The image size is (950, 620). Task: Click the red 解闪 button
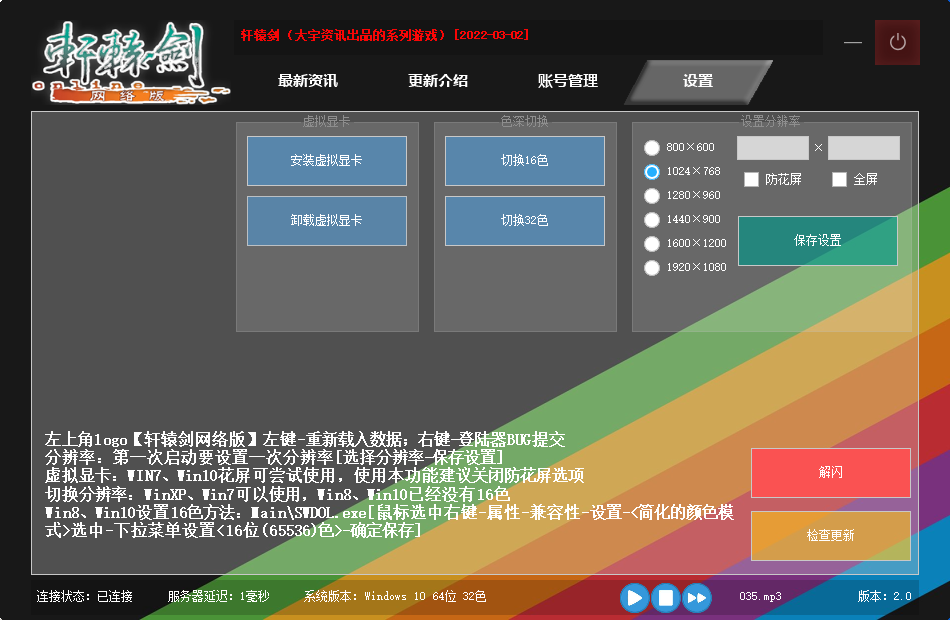pyautogui.click(x=831, y=473)
